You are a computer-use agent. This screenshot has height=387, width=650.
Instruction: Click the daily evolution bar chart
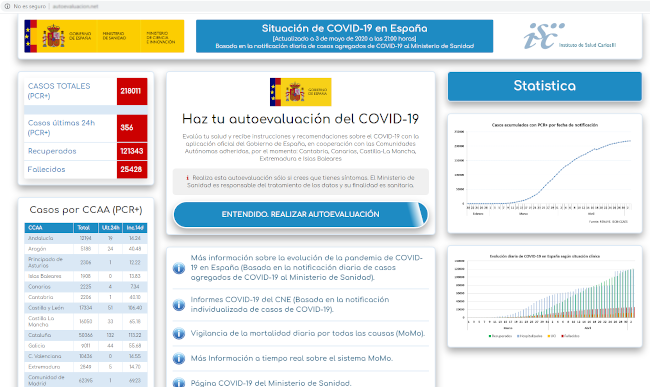pos(545,296)
